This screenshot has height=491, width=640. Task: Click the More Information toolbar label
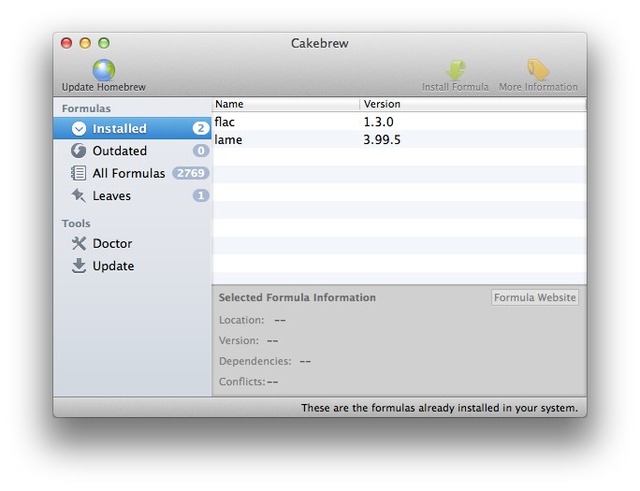coord(538,87)
